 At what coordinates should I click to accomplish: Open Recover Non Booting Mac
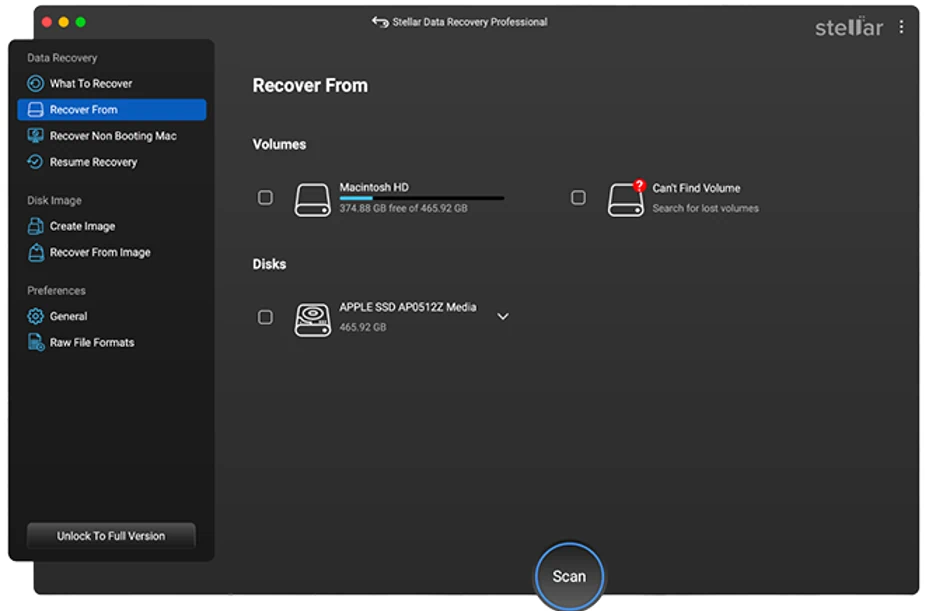pyautogui.click(x=37, y=135)
